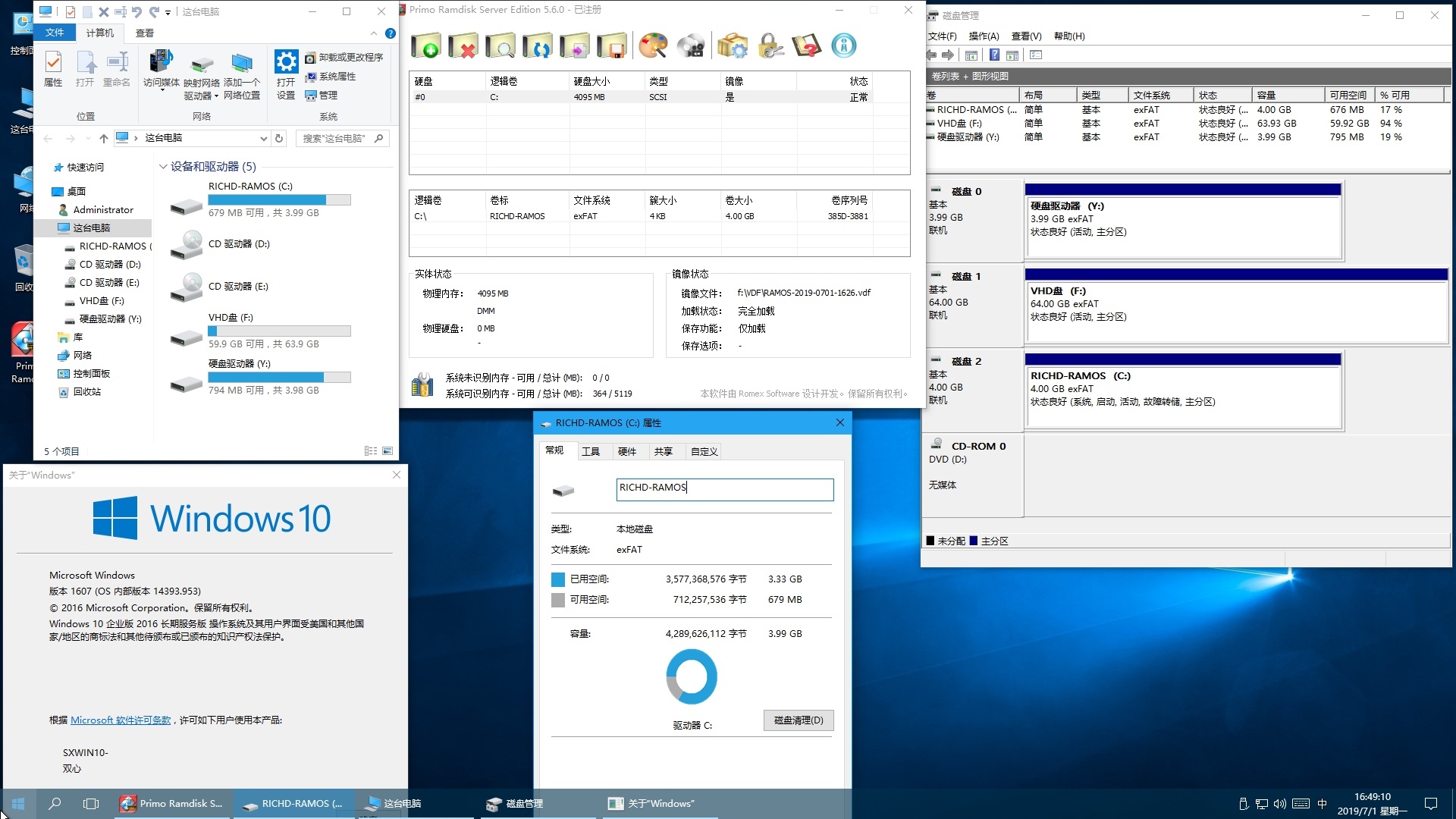This screenshot has height=819, width=1456.
Task: Click 卸载或更改程序 in Explorer ribbon
Action: click(344, 58)
